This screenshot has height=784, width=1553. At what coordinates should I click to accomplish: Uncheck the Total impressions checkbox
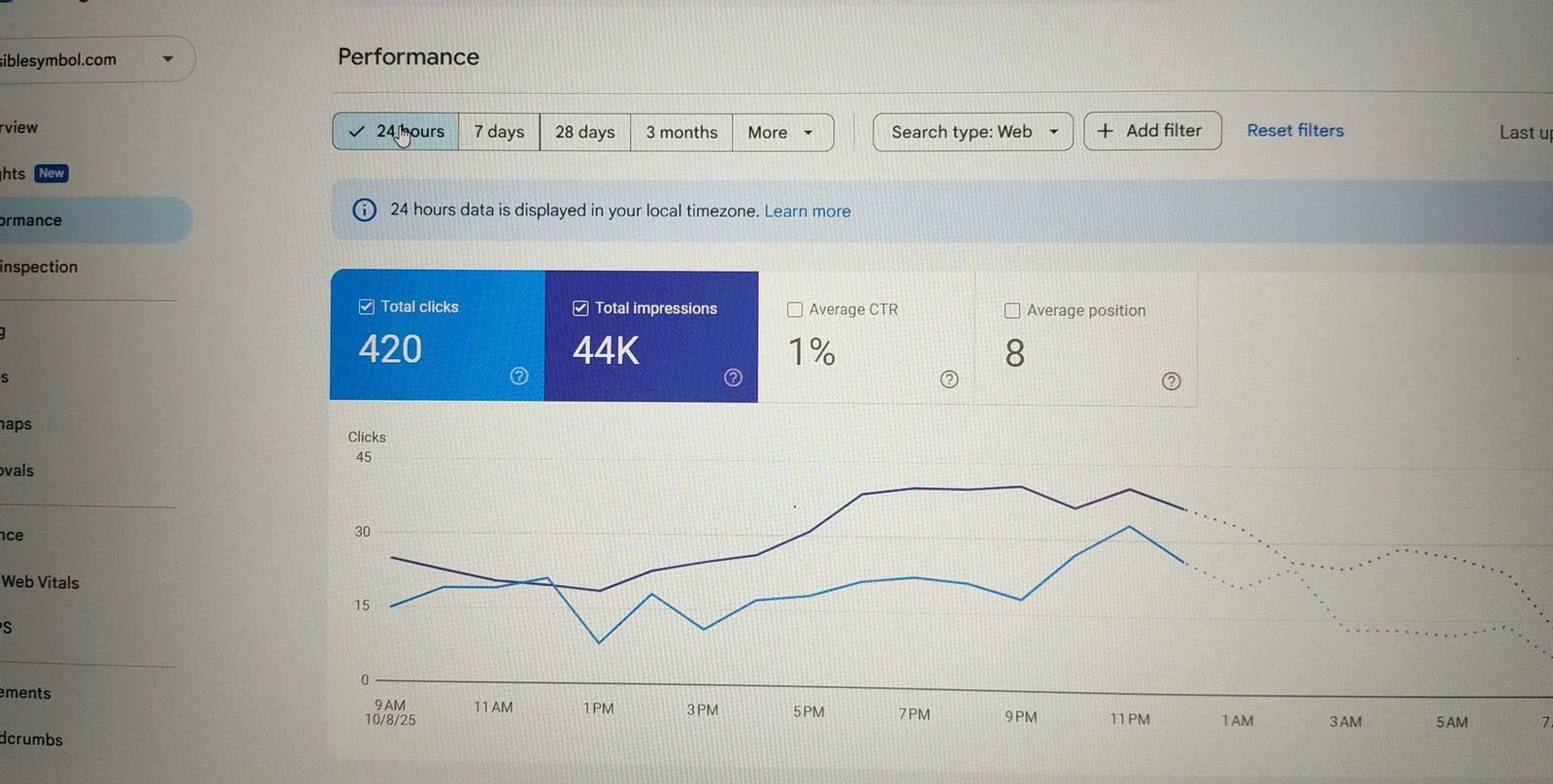click(x=580, y=308)
